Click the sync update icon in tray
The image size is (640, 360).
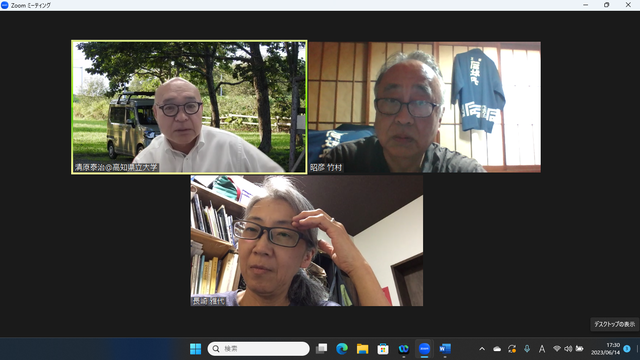[512, 349]
